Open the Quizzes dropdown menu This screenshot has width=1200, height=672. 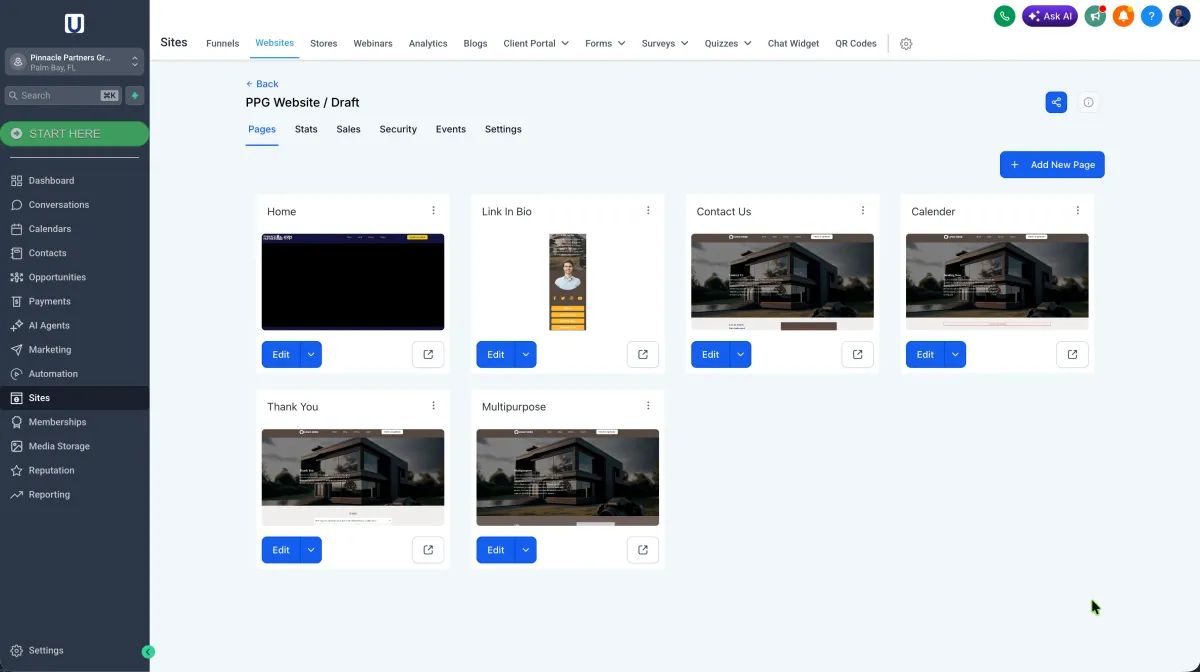(728, 44)
